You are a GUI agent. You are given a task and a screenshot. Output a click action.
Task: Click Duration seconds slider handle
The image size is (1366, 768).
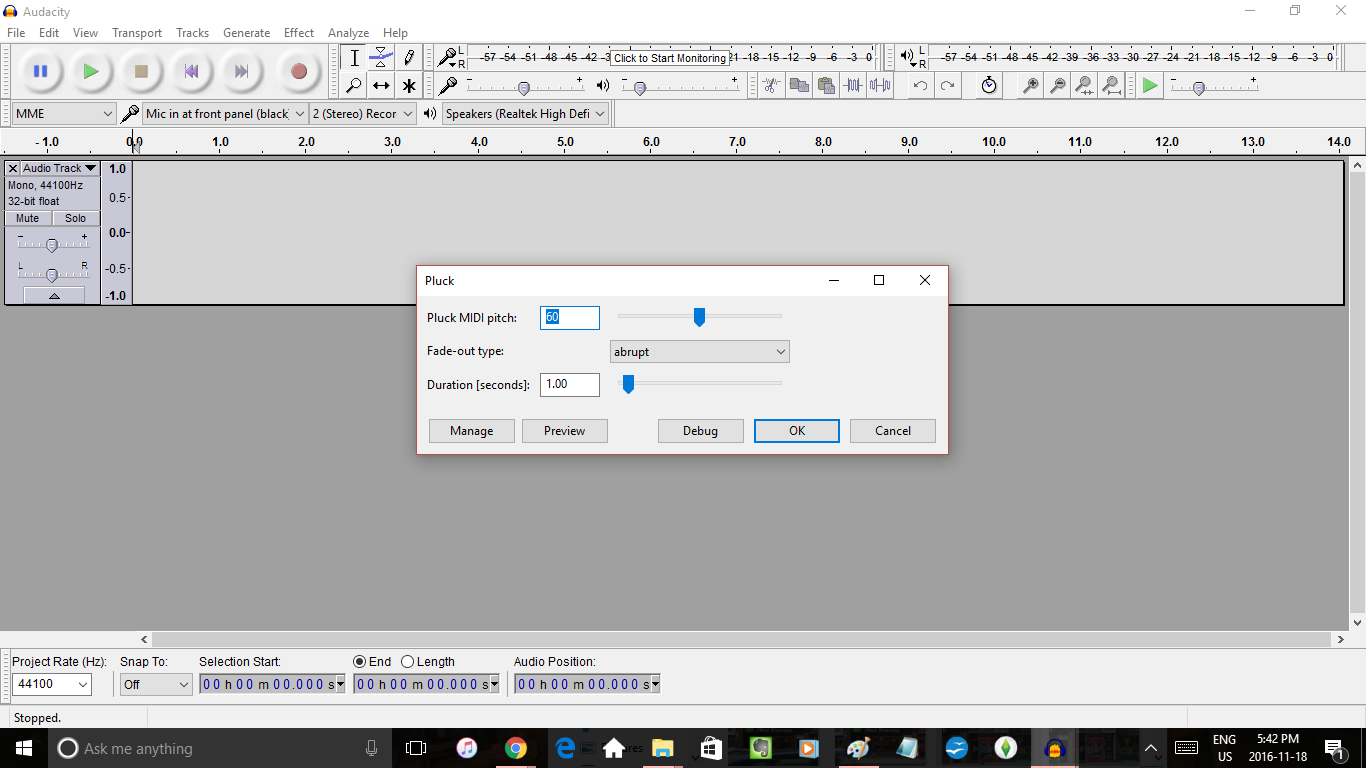click(x=628, y=384)
